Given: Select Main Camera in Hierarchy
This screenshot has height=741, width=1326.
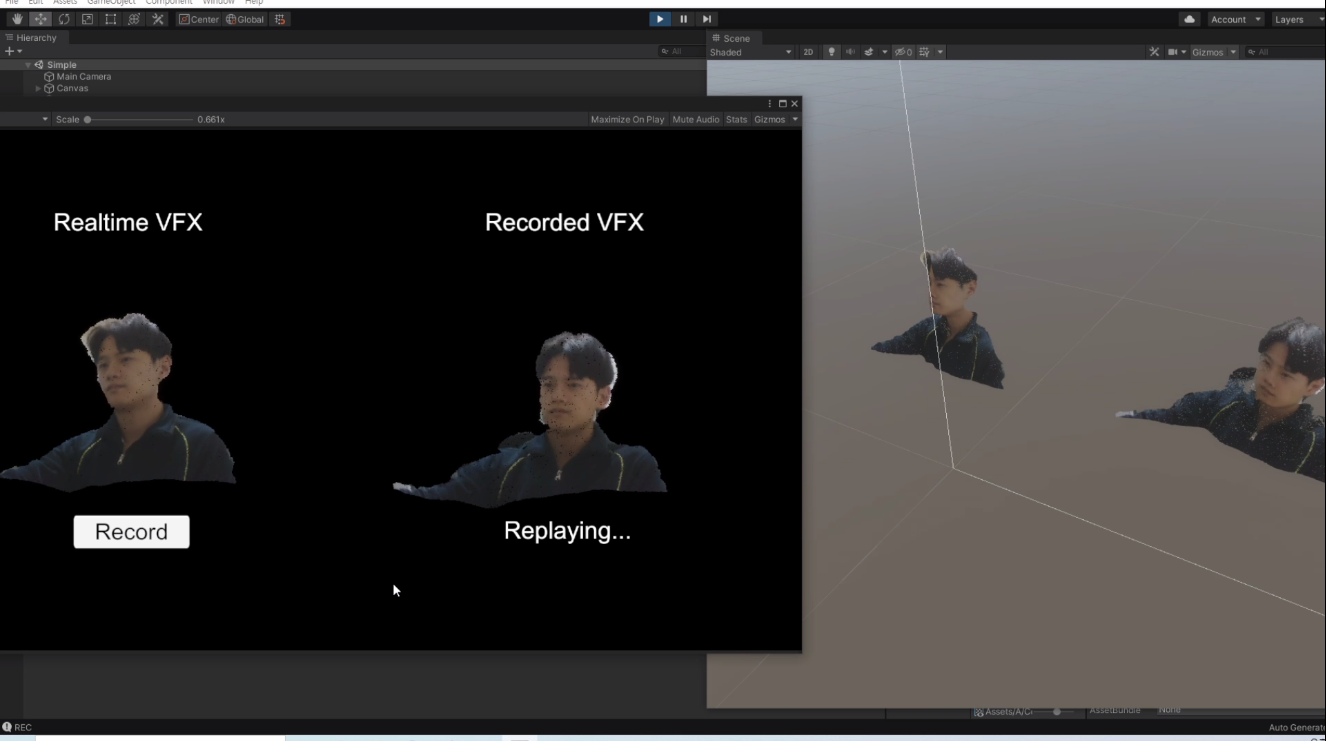Looking at the screenshot, I should [x=84, y=76].
